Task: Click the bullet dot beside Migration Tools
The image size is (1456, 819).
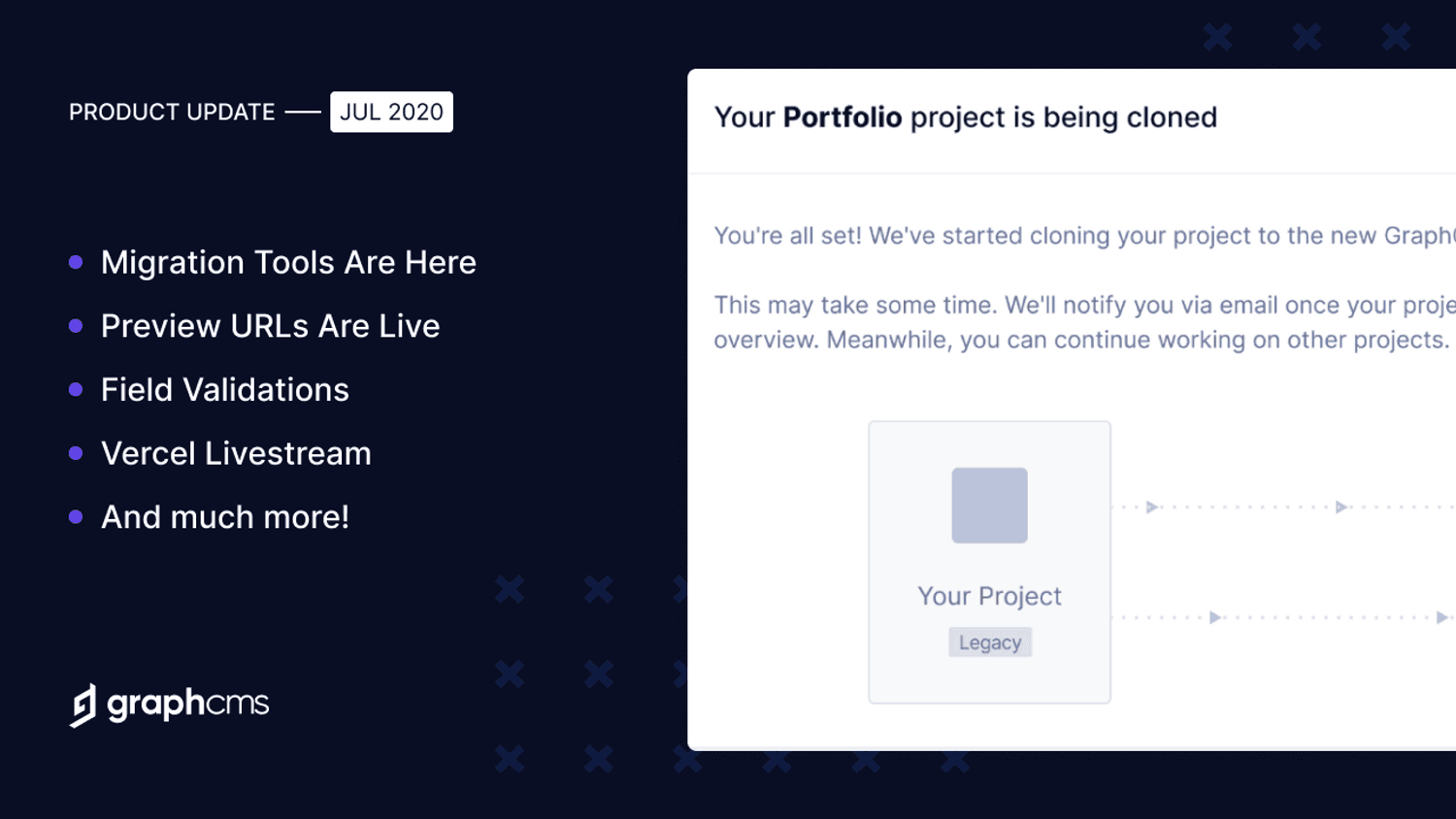Action: pyautogui.click(x=76, y=262)
